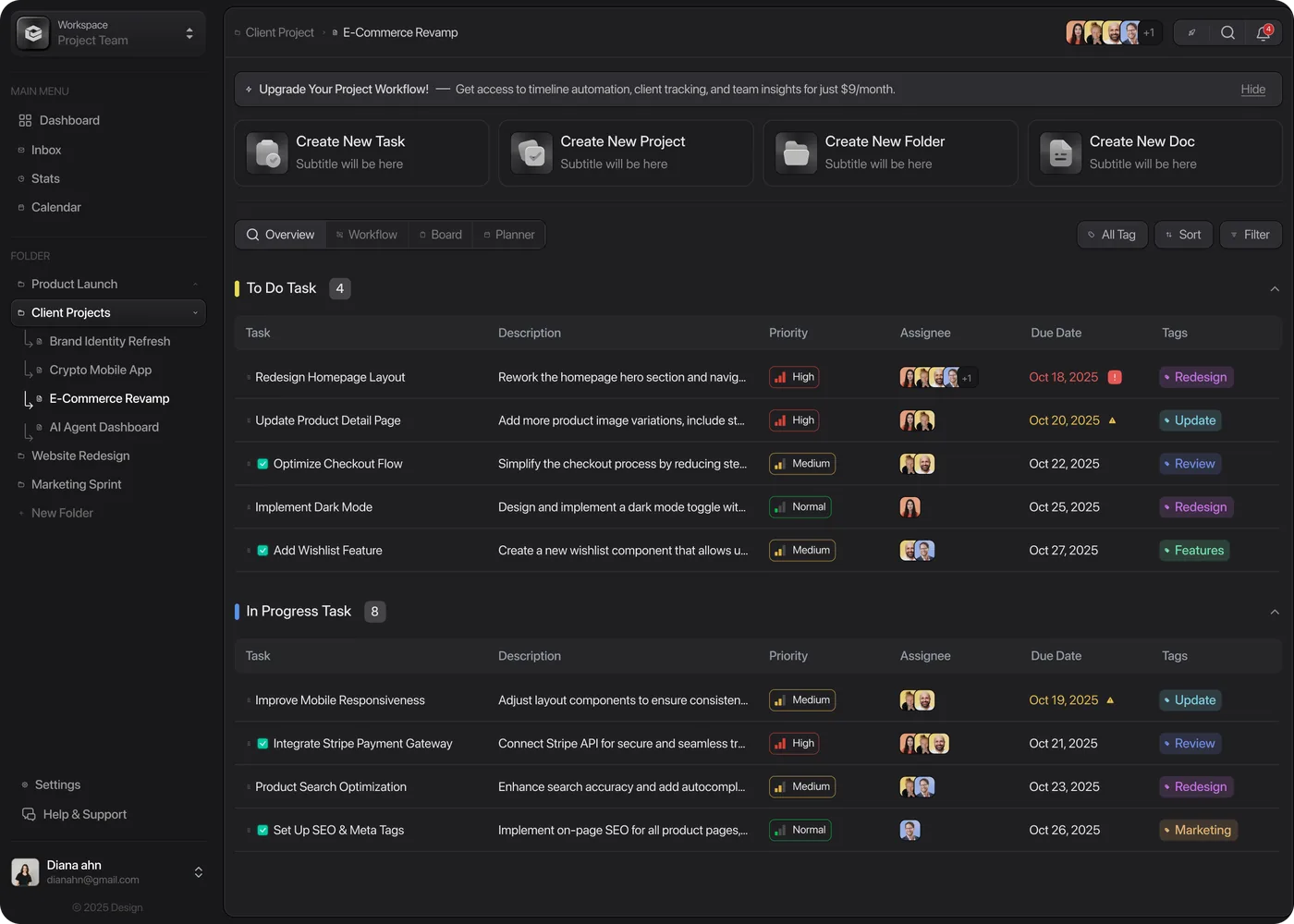The width and height of the screenshot is (1294, 924).
Task: Open the Filter options
Action: (1251, 235)
